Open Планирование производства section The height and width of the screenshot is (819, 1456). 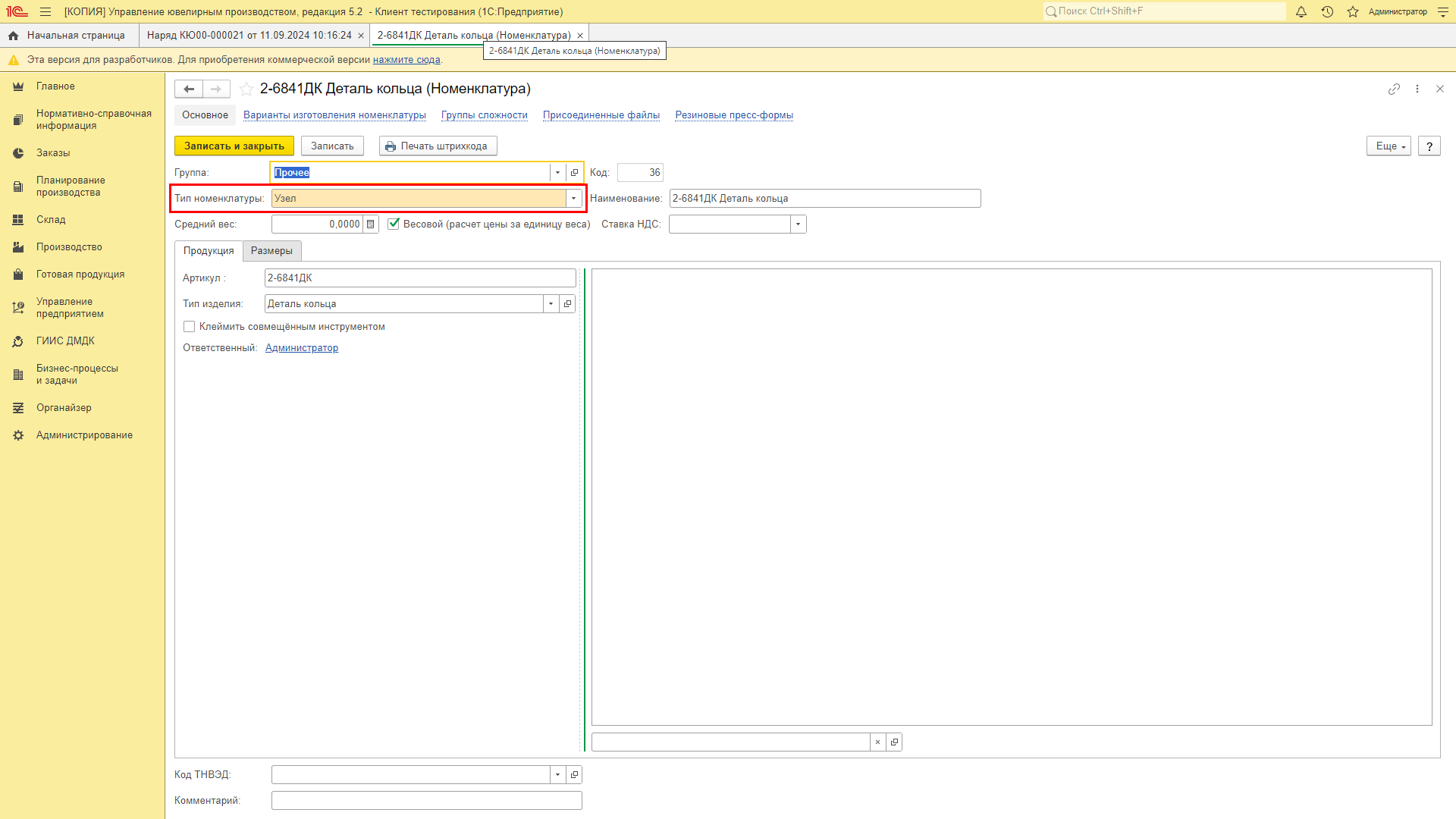83,187
